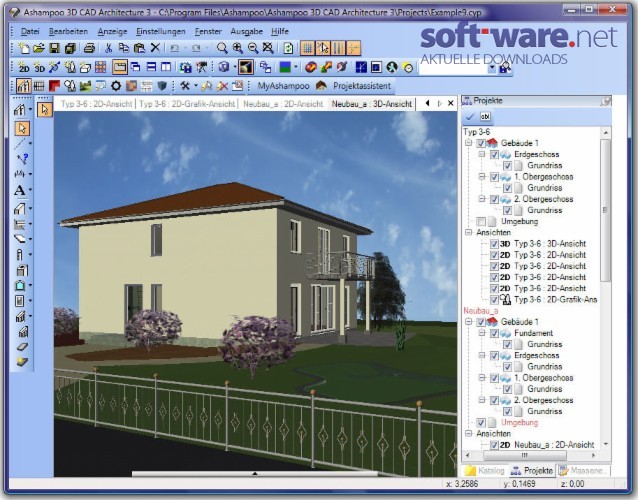Click the blue-green background color swatch
This screenshot has height=500, width=638.
[x=285, y=68]
